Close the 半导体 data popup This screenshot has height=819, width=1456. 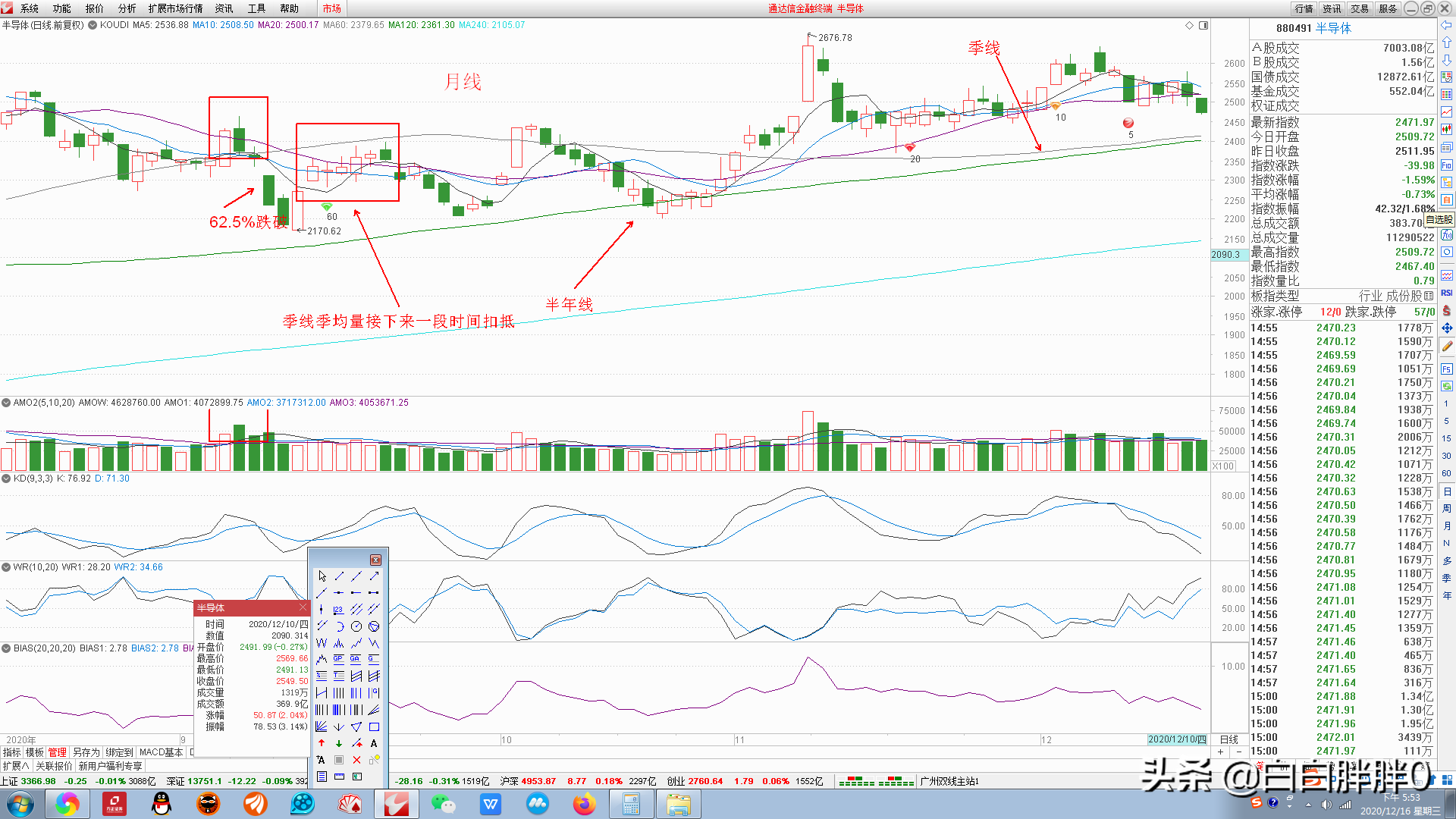[303, 607]
